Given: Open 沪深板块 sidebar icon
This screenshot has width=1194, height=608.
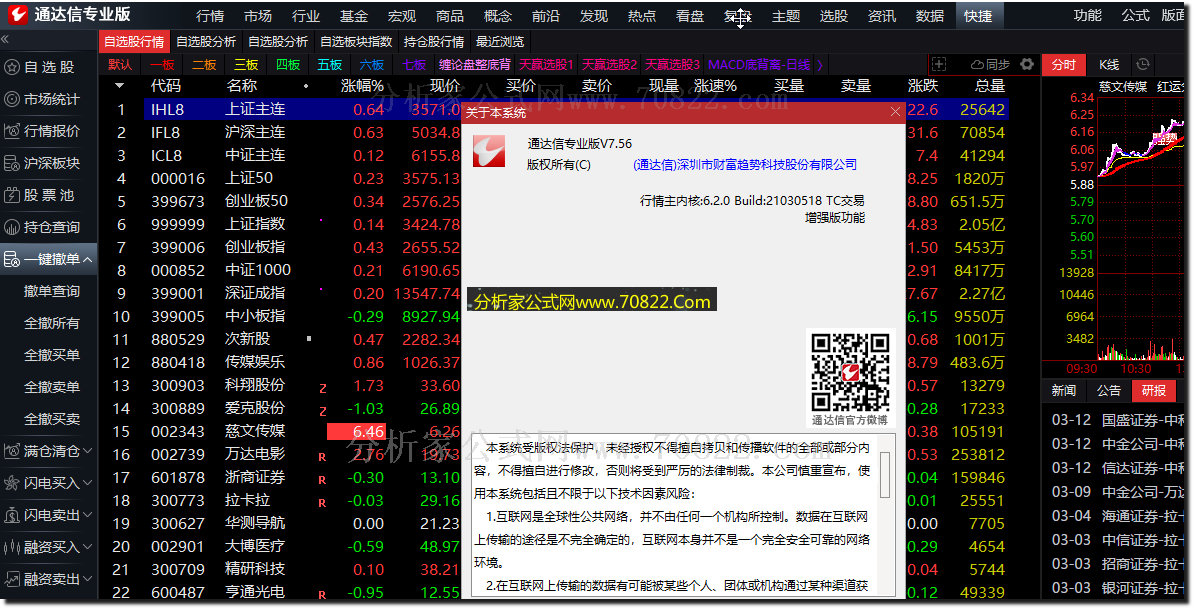Looking at the screenshot, I should pos(11,163).
